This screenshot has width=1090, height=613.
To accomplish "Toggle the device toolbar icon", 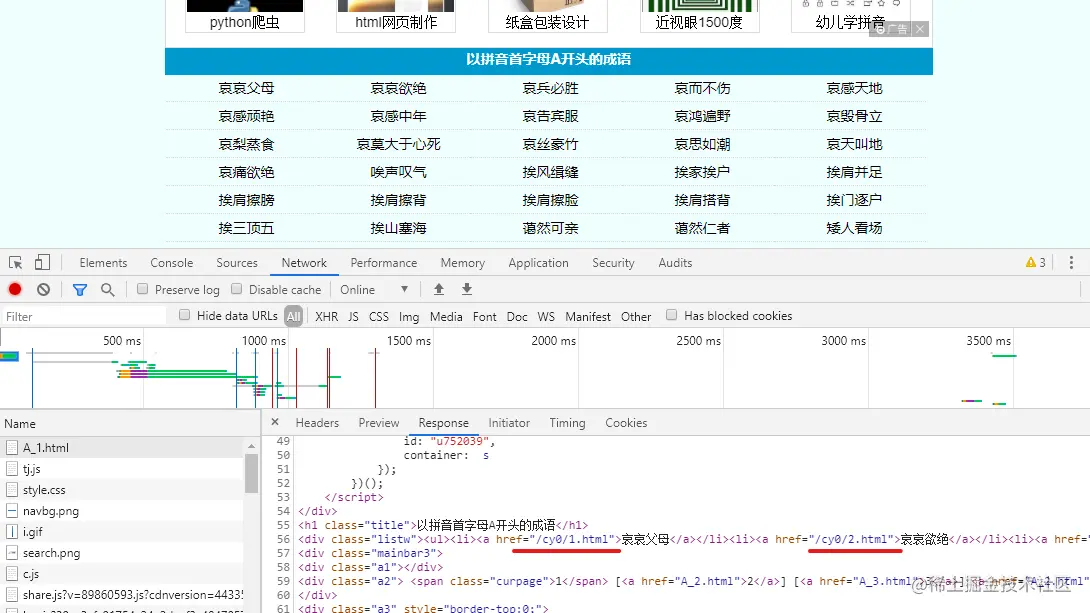I will [42, 262].
